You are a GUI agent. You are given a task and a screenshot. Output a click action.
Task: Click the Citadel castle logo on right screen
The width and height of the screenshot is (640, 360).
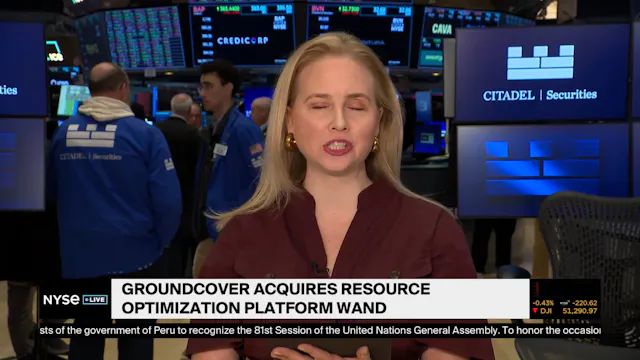pyautogui.click(x=540, y=62)
